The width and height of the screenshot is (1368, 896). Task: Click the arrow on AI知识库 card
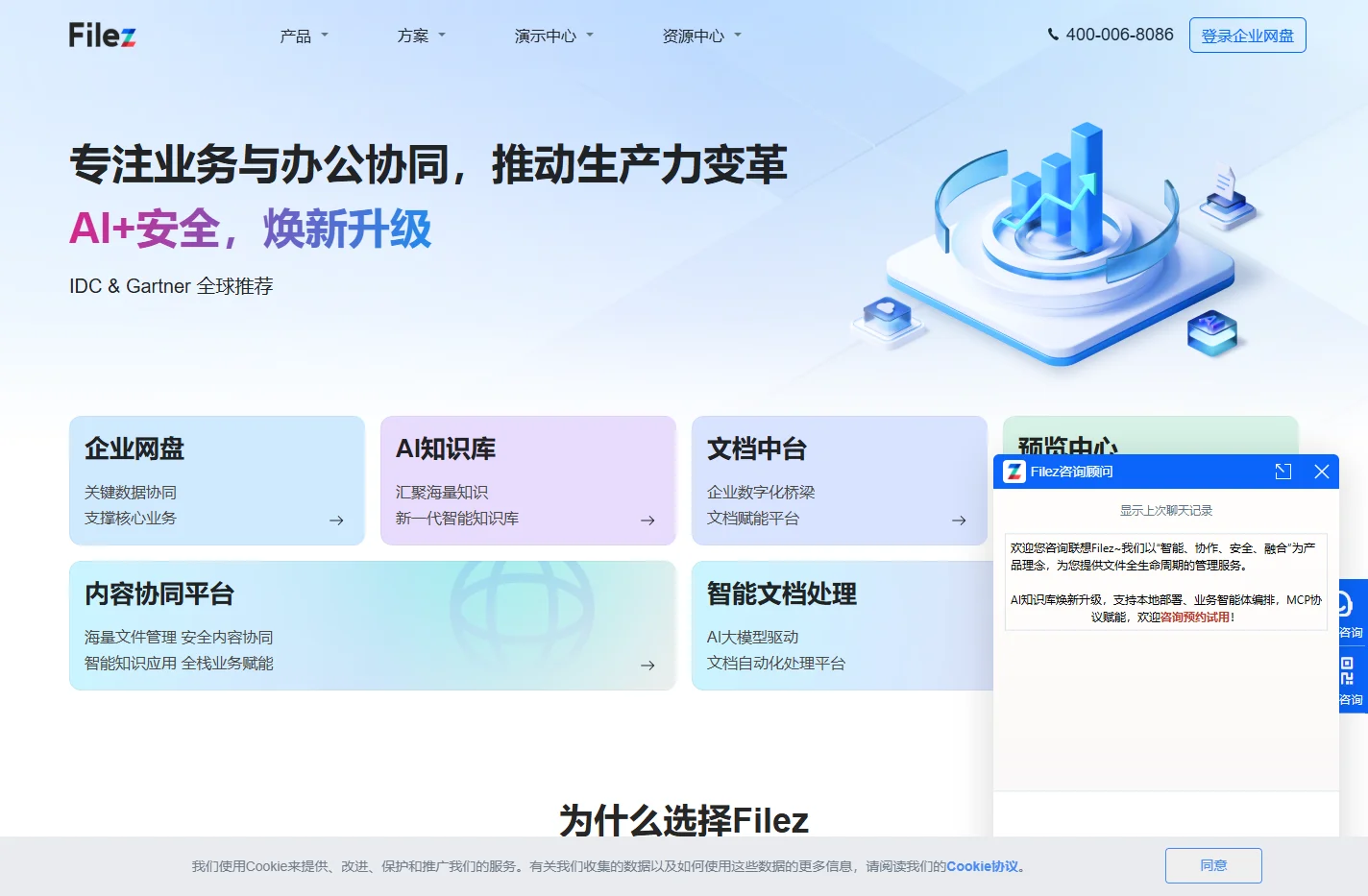click(647, 521)
